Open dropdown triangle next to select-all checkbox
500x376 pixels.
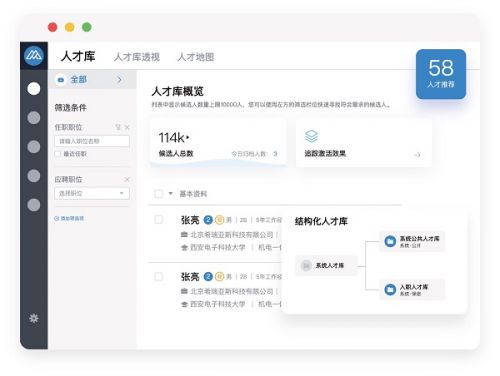click(x=171, y=193)
